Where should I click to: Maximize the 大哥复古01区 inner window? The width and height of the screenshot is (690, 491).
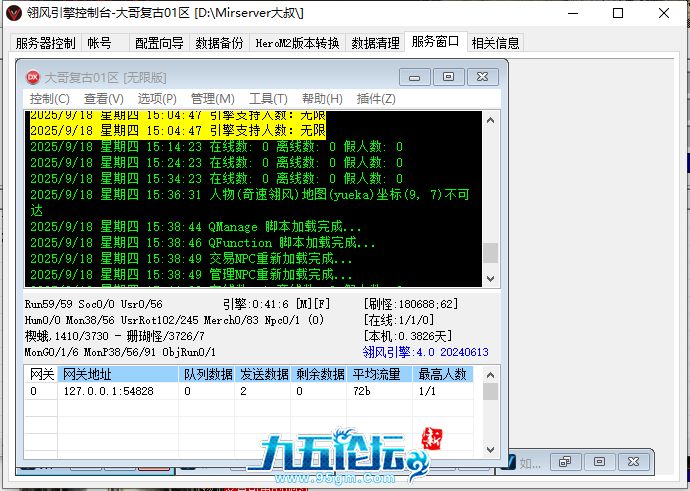448,77
